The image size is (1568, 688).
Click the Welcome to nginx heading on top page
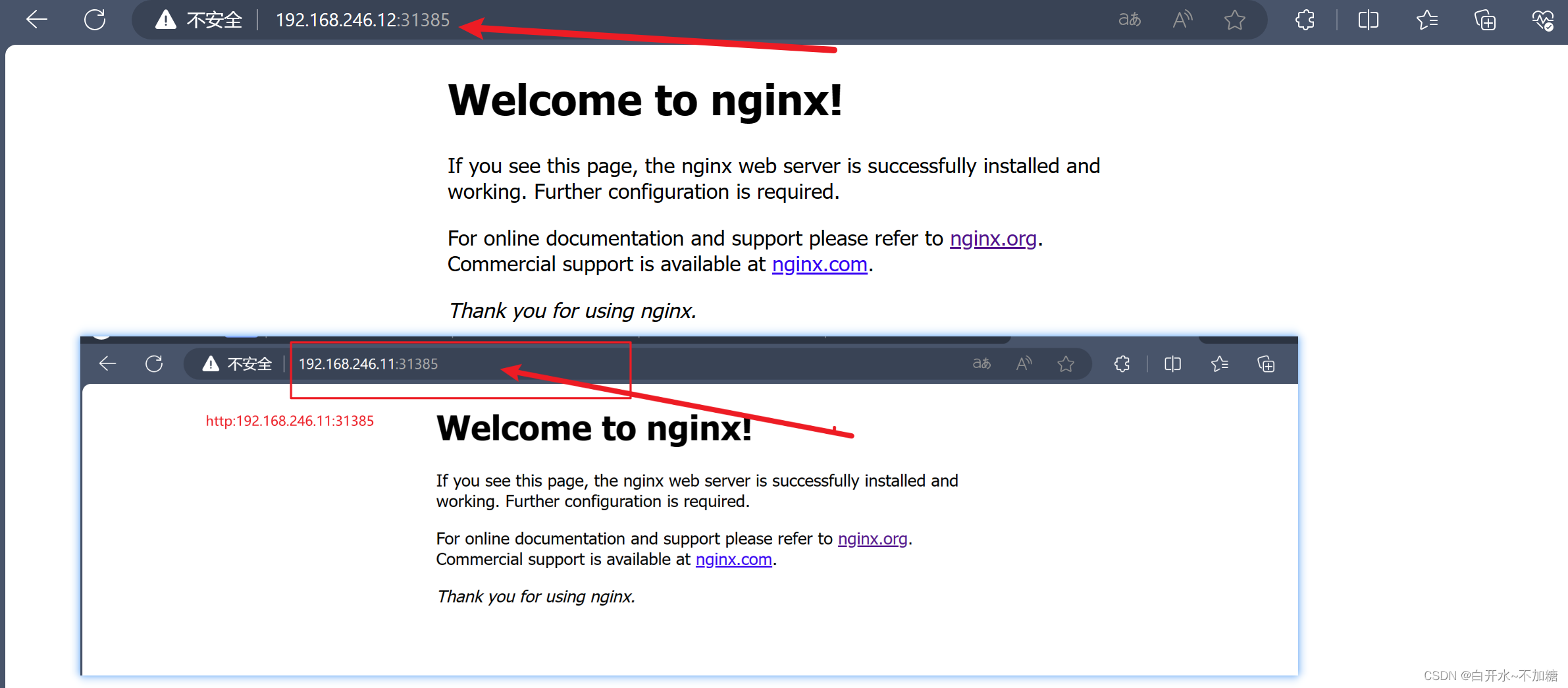[644, 101]
